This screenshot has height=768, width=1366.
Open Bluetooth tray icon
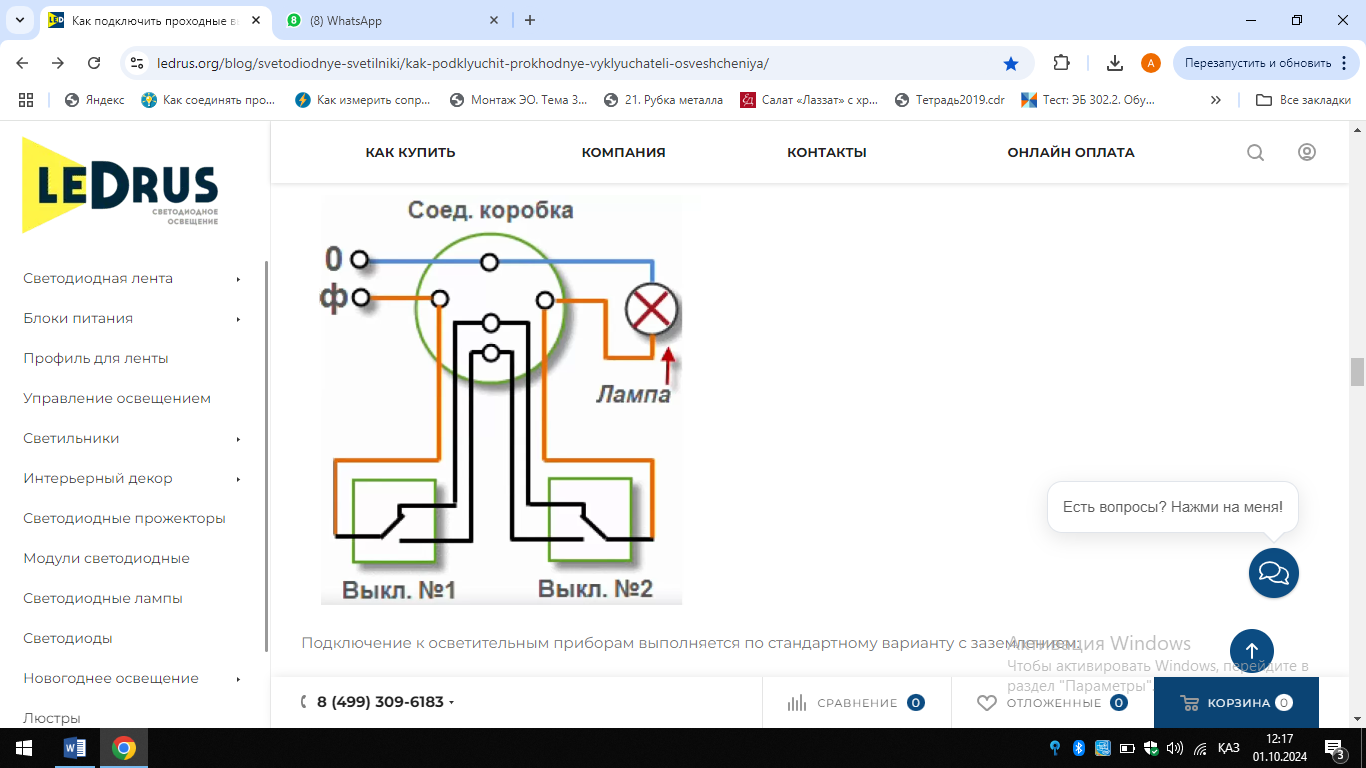click(x=1079, y=748)
